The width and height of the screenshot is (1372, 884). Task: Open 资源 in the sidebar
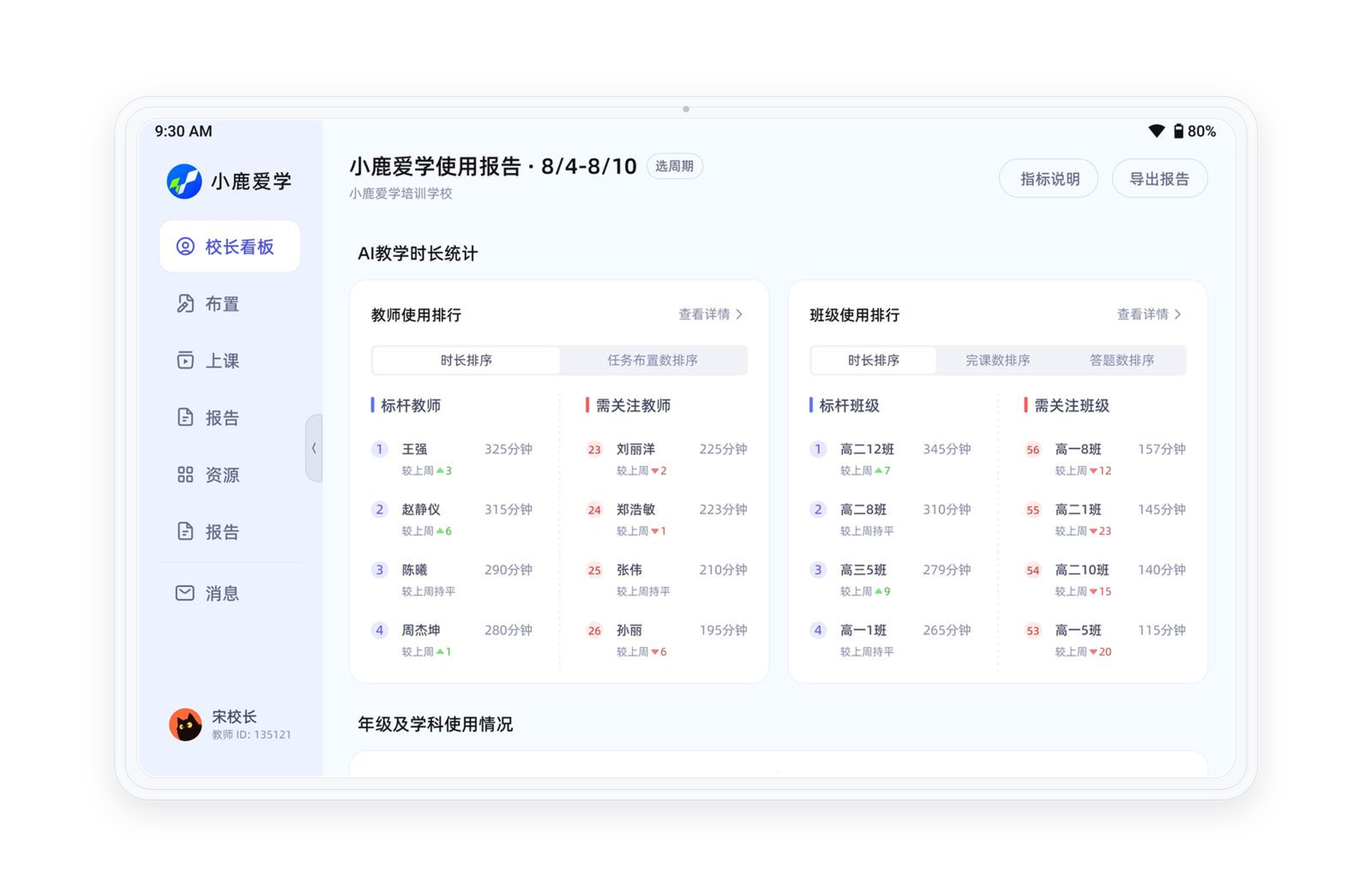pos(229,475)
